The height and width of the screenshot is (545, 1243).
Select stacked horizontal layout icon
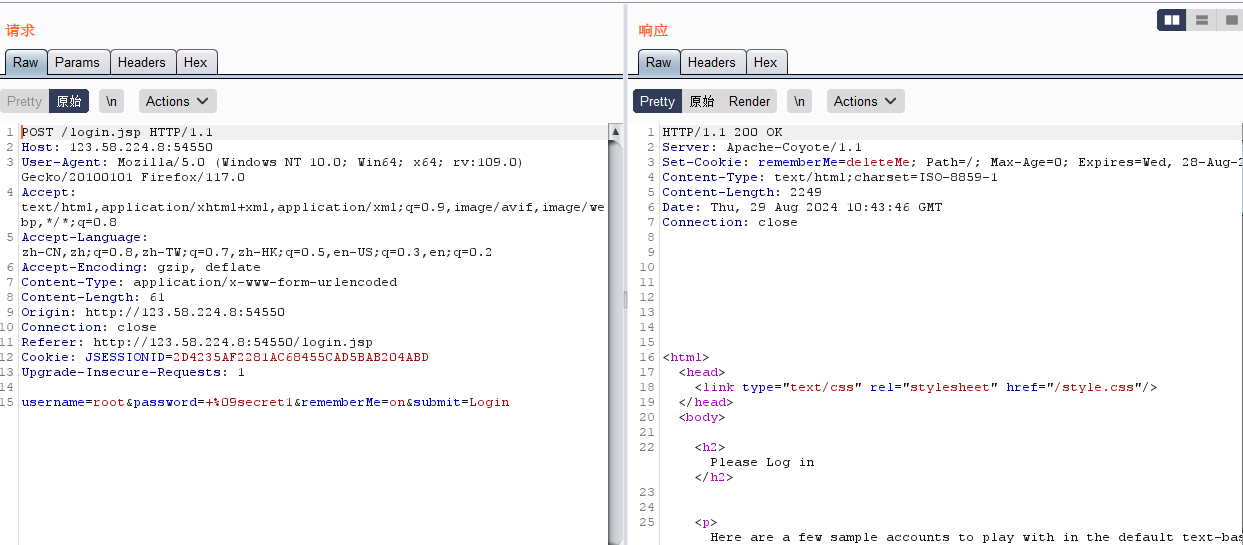[x=1201, y=20]
